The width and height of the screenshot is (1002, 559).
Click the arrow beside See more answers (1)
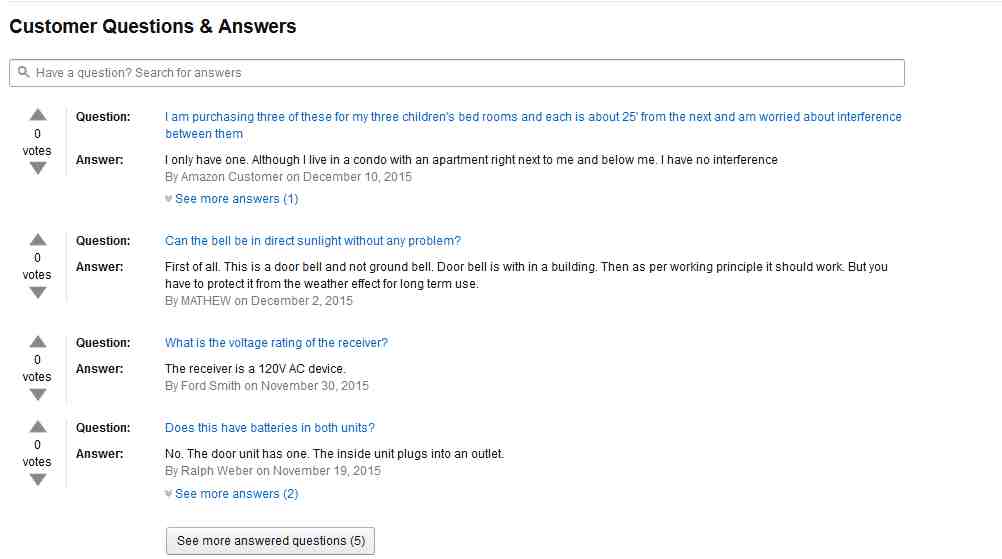(168, 199)
